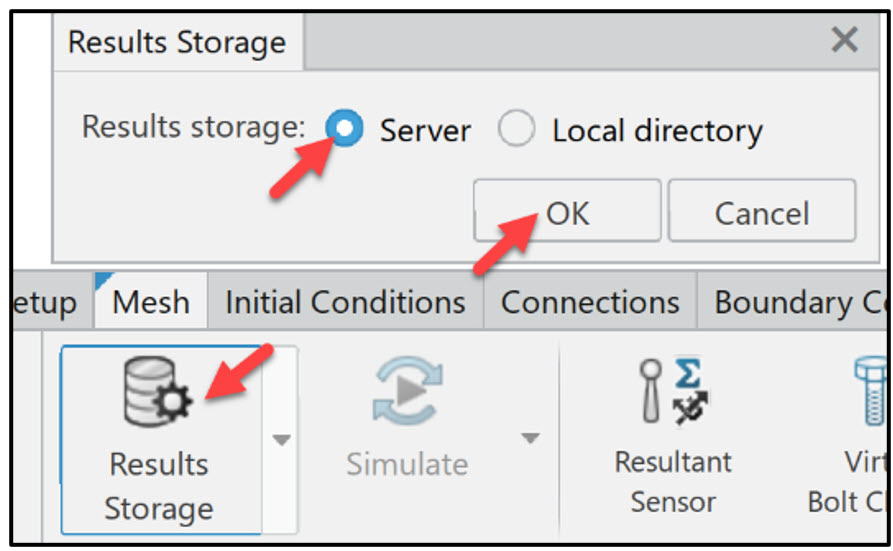Switch to the partially visible Setup tab
Viewport: 893px width, 551px height.
[45, 302]
